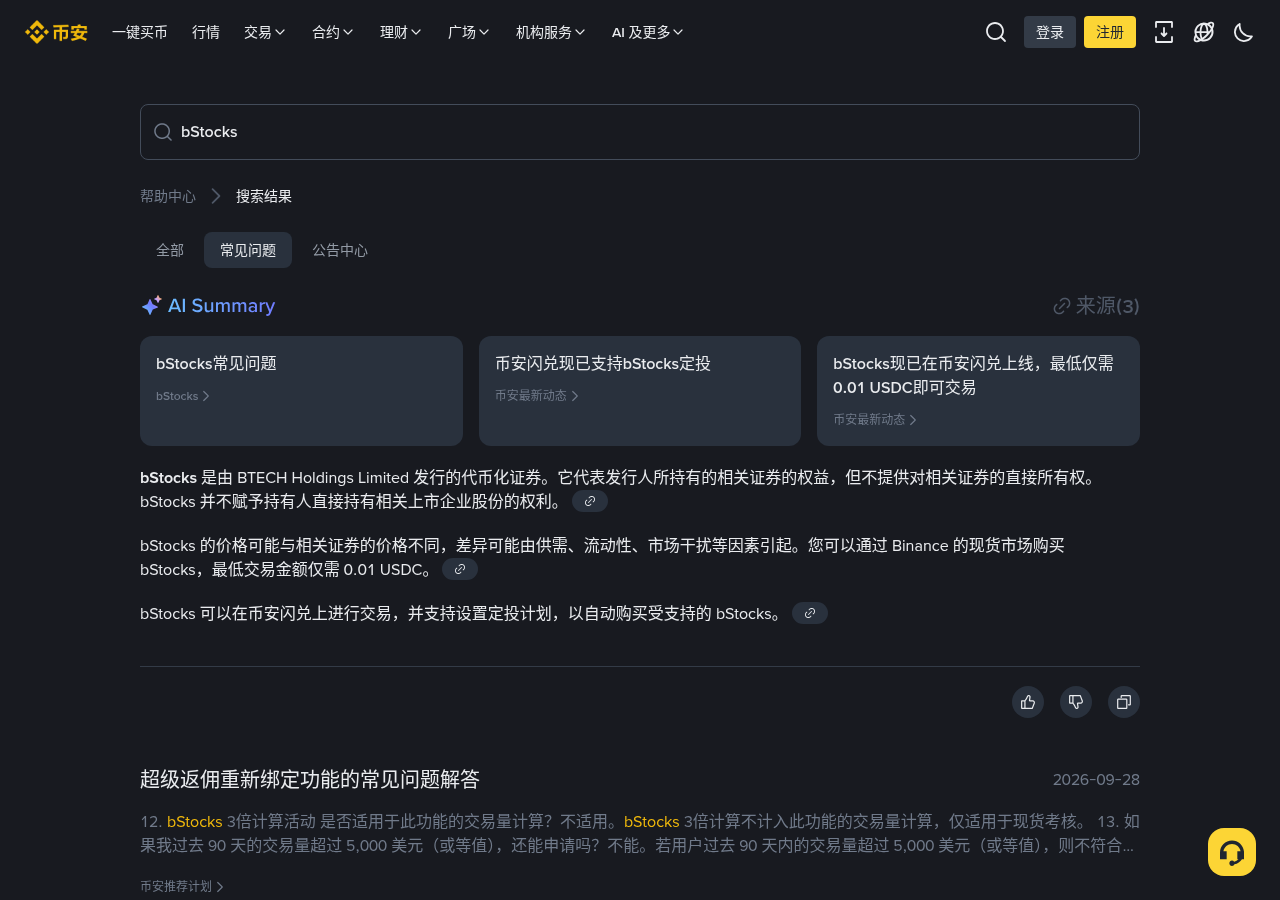
Task: Open the 行情 markets page
Action: point(206,32)
